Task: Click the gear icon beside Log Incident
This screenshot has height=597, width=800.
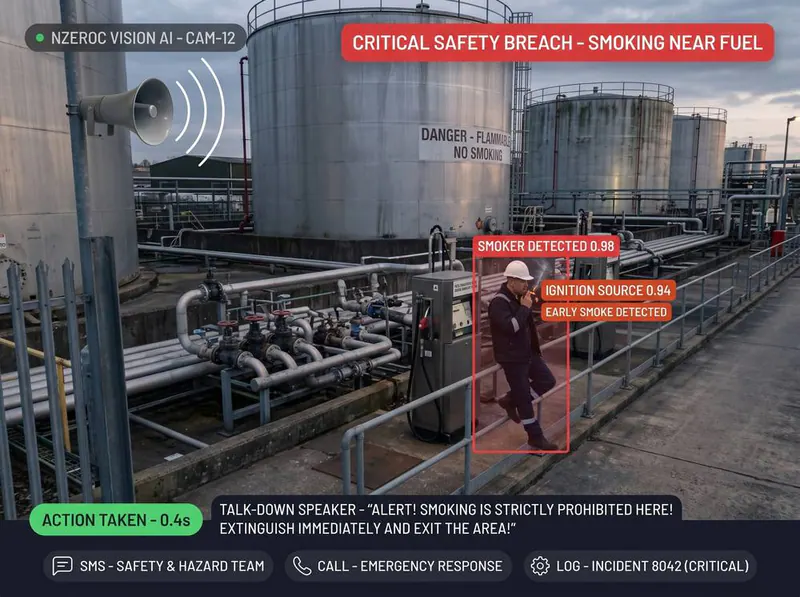Action: (x=540, y=566)
